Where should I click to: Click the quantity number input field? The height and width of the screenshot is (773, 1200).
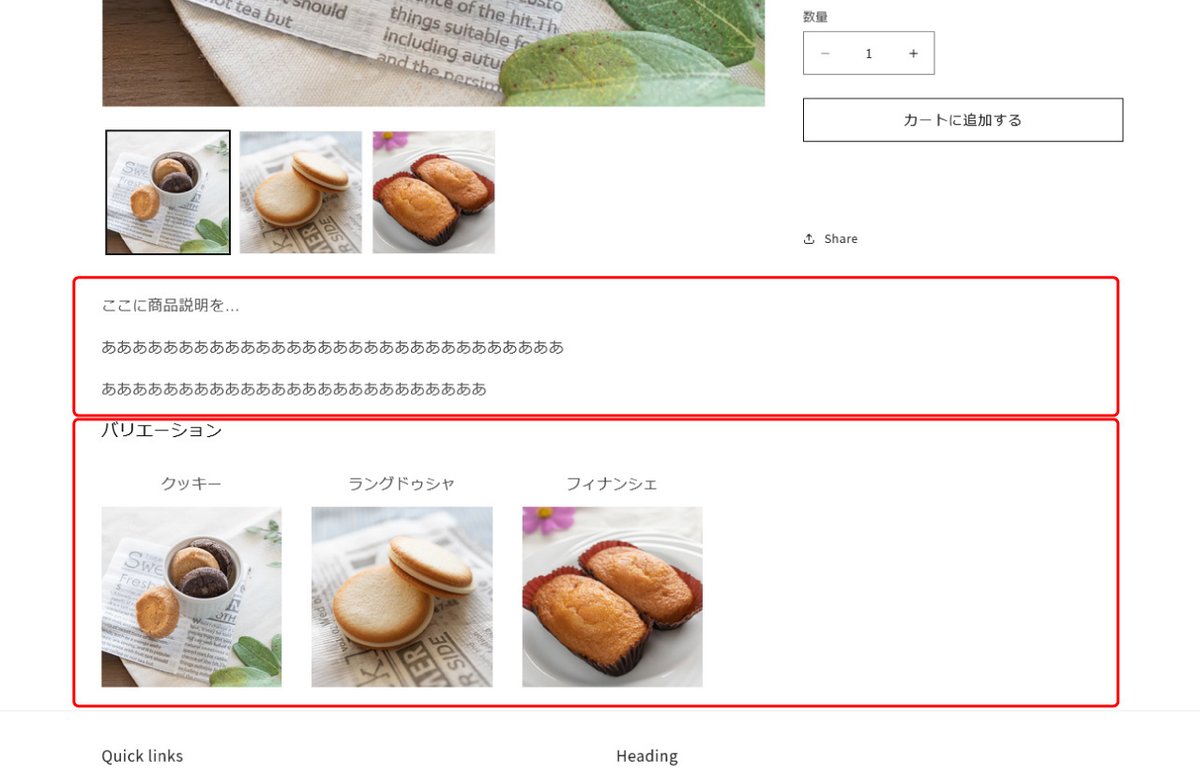coord(869,54)
